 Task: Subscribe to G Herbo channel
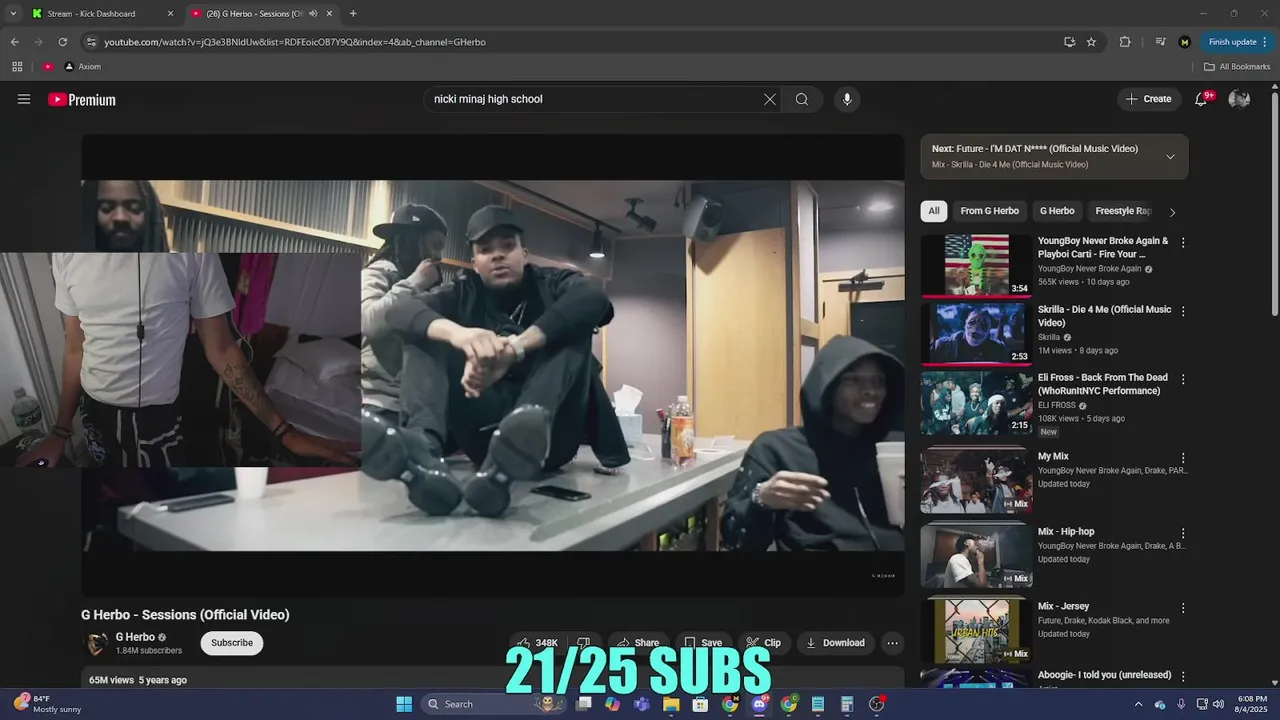(232, 643)
